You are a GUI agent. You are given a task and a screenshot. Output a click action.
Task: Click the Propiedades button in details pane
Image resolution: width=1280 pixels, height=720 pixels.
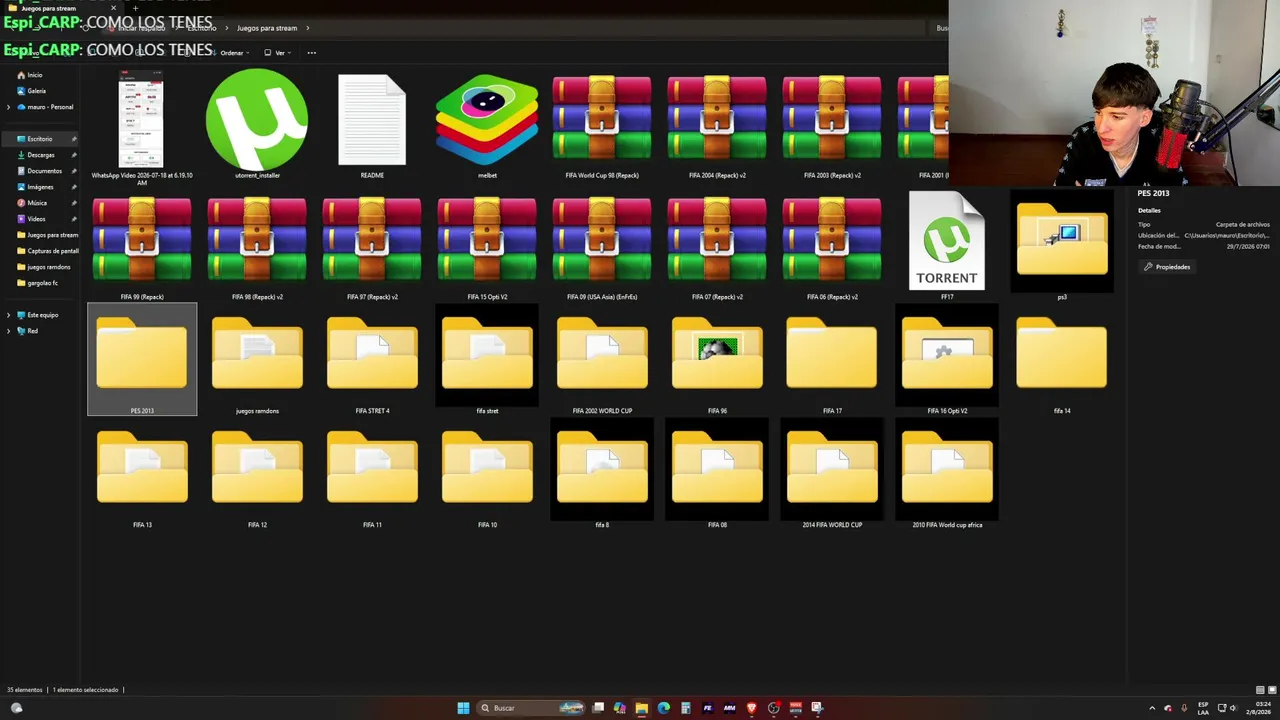1167,267
